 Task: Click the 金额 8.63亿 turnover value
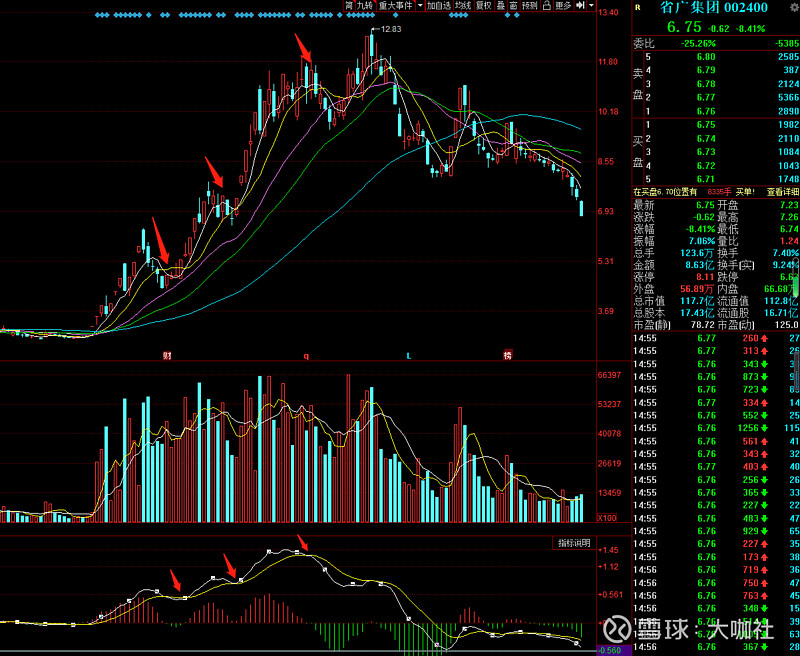click(699, 265)
